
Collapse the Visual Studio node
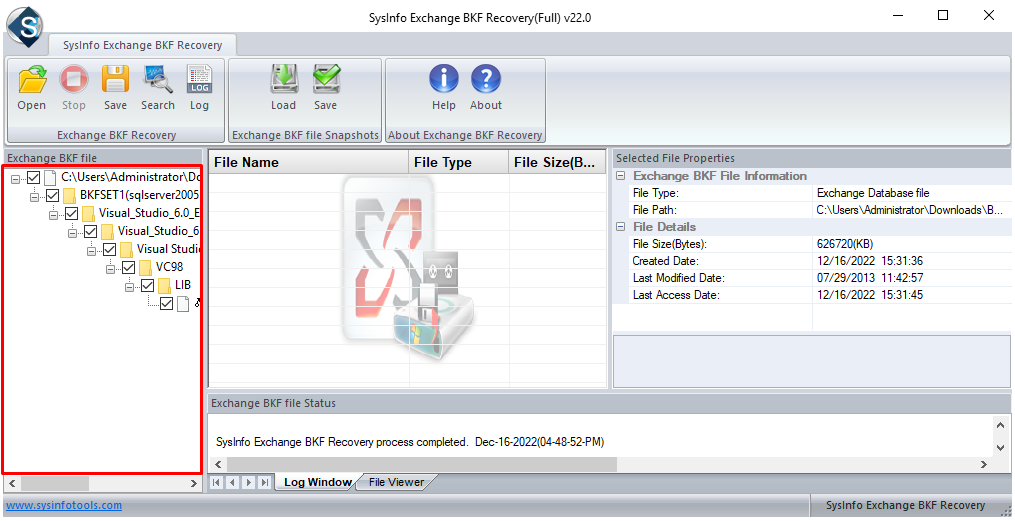91,251
